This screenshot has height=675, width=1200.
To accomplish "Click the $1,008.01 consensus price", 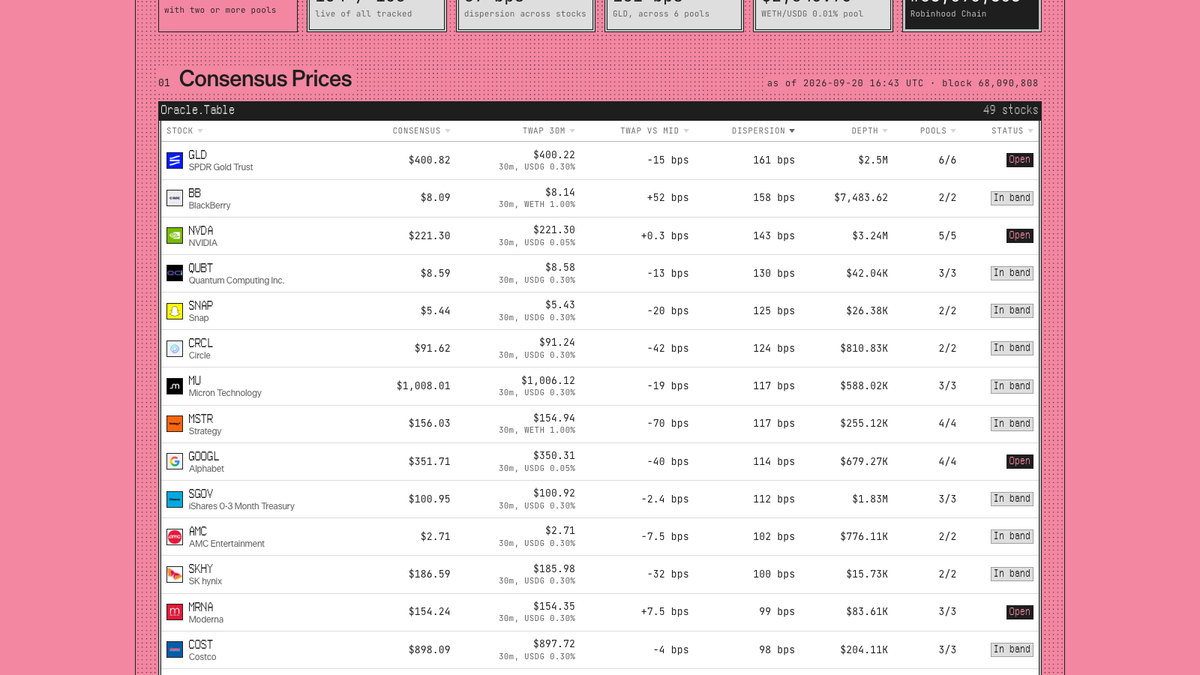I will click(423, 386).
